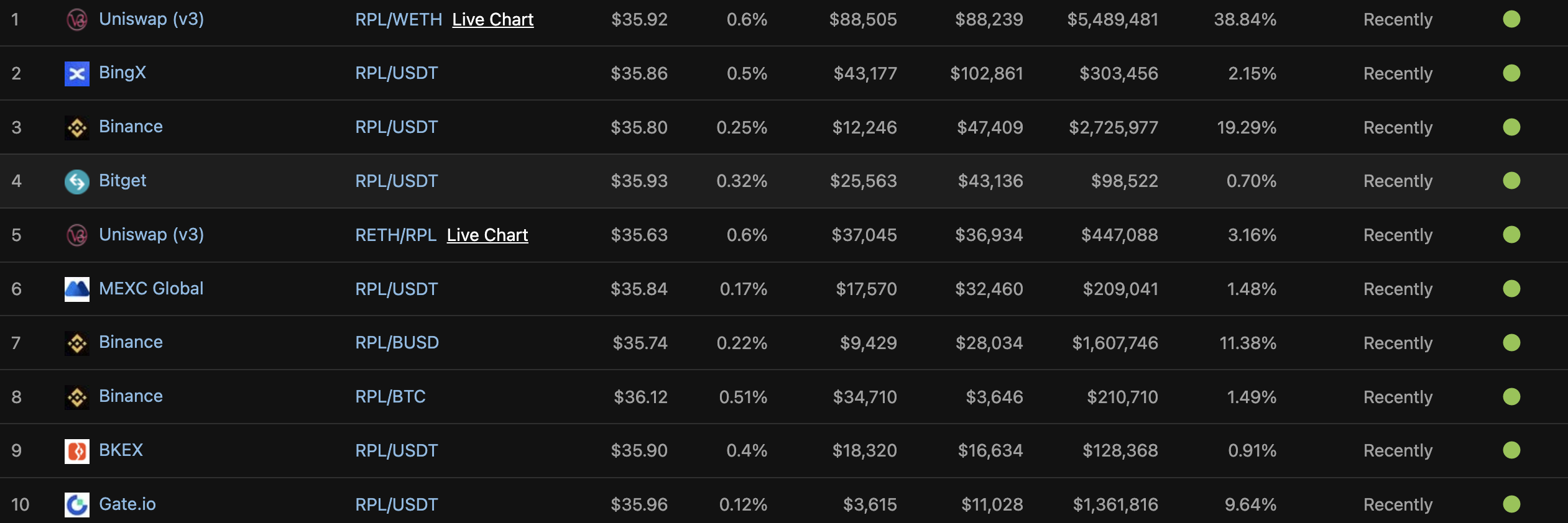Click the Binance logo on row 3
1568x523 pixels.
[x=77, y=127]
